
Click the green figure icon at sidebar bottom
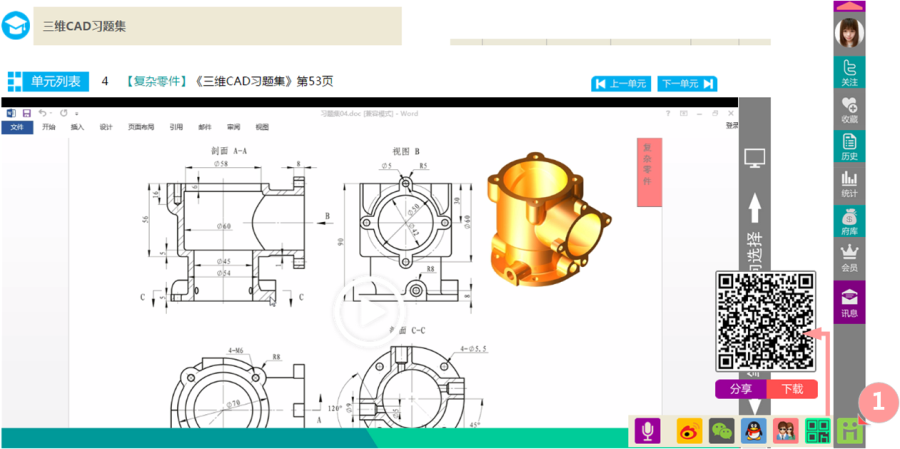click(850, 431)
